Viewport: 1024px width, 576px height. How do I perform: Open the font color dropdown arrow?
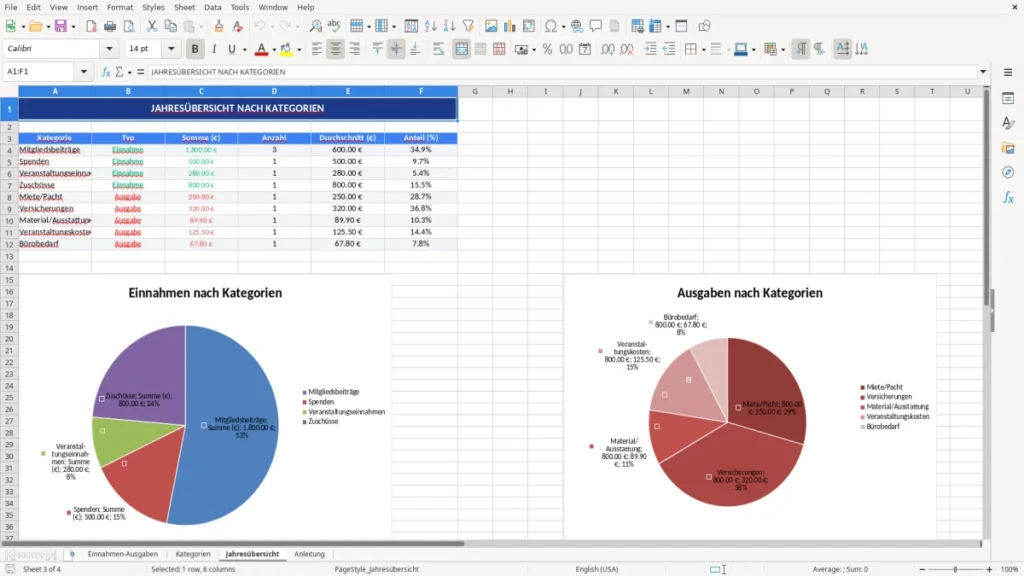(x=274, y=50)
